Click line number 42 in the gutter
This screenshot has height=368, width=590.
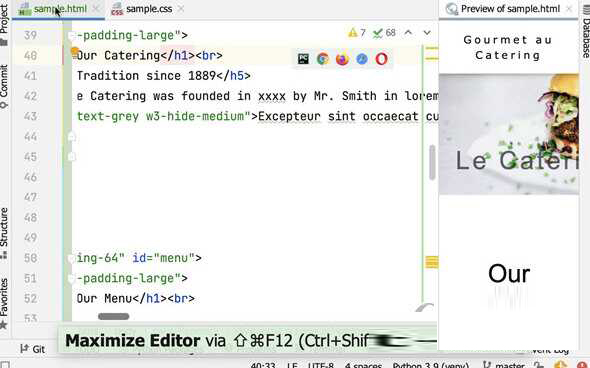(x=30, y=96)
